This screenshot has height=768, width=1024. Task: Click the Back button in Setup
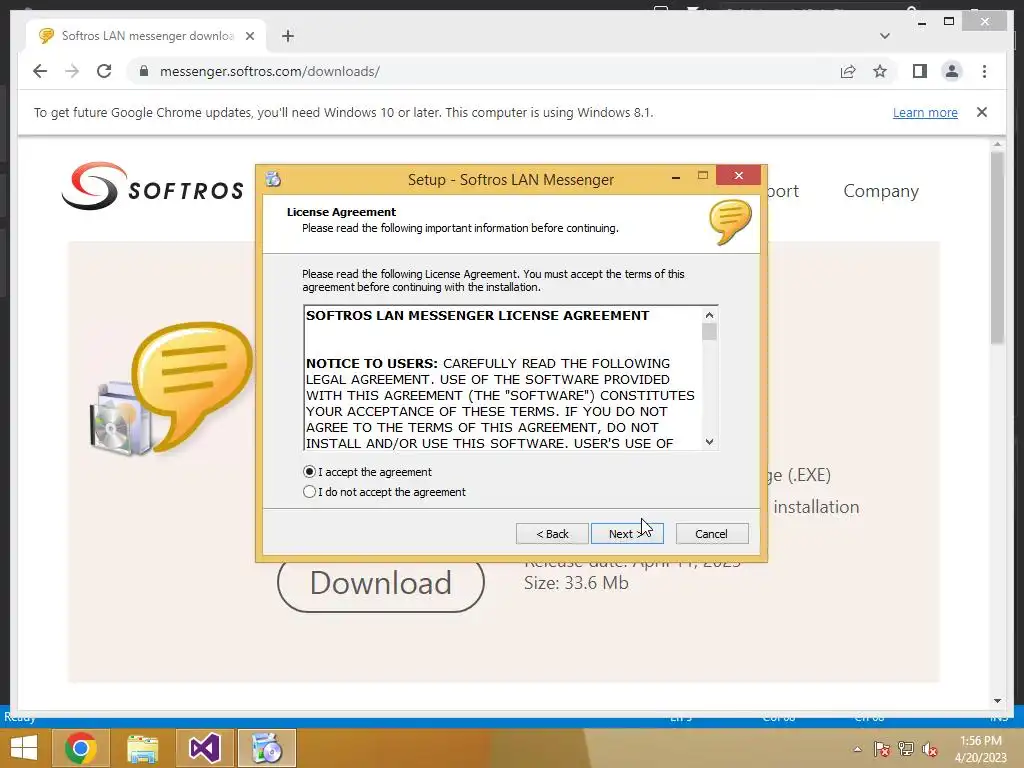(552, 534)
